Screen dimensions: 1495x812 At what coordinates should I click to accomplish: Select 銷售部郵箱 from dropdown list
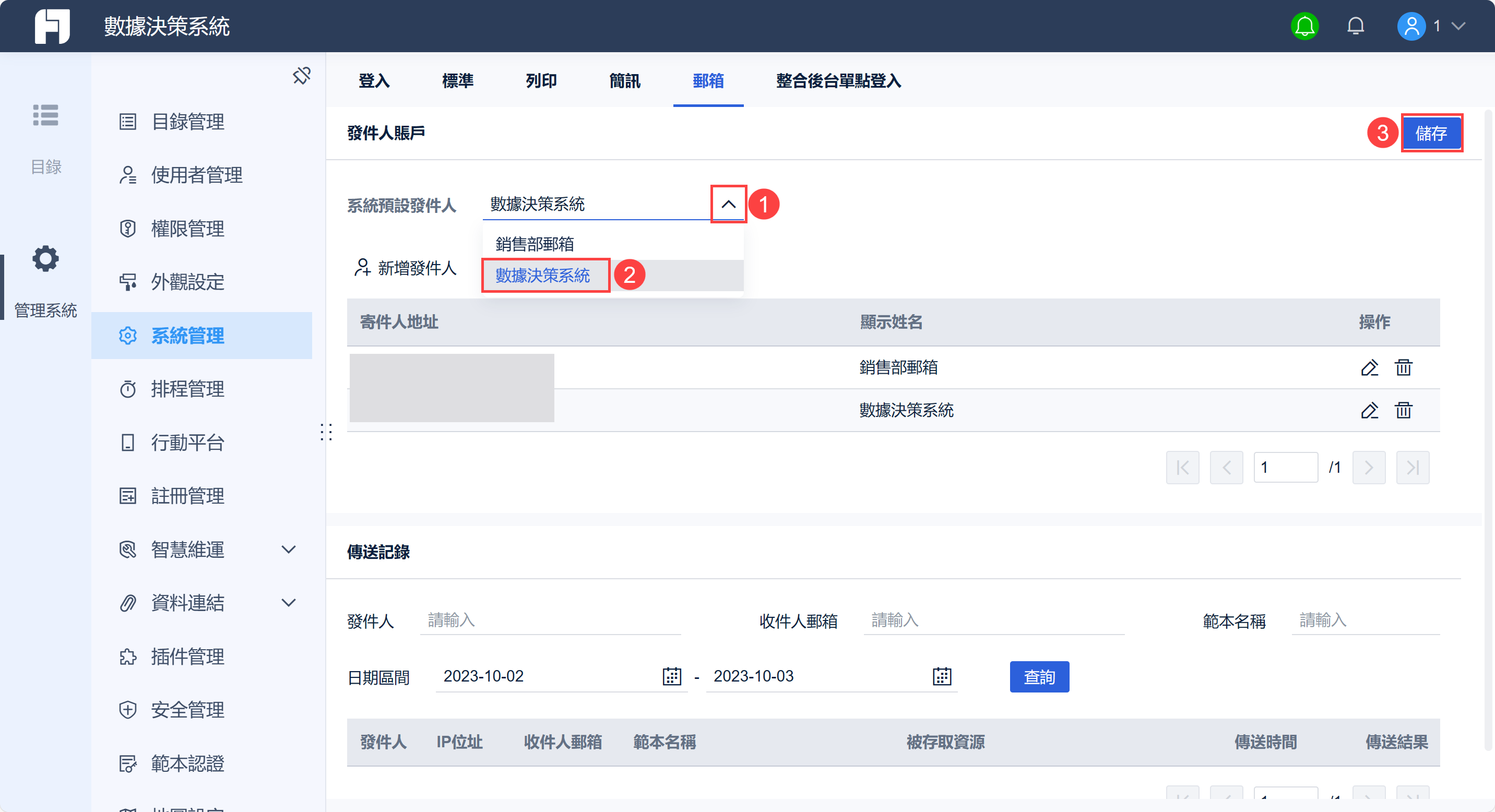535,244
